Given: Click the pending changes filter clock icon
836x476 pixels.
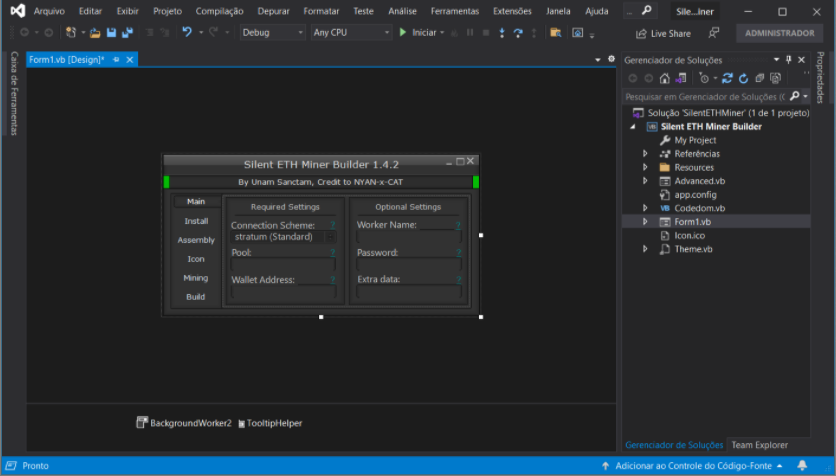Looking at the screenshot, I should pyautogui.click(x=704, y=78).
